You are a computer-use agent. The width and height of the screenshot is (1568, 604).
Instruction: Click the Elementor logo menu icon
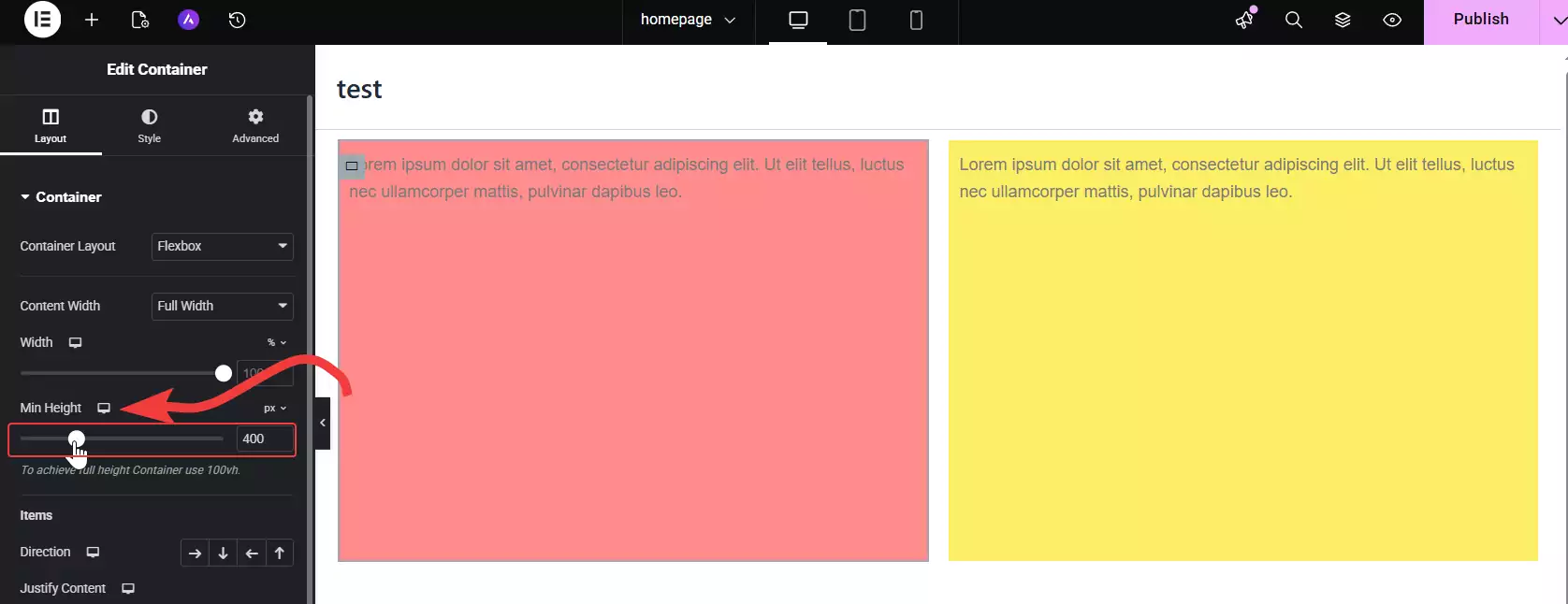coord(42,20)
